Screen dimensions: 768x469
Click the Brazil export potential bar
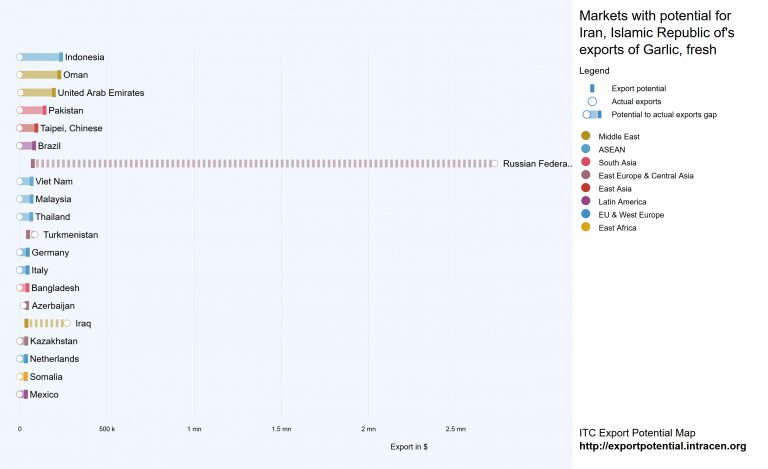pos(26,146)
